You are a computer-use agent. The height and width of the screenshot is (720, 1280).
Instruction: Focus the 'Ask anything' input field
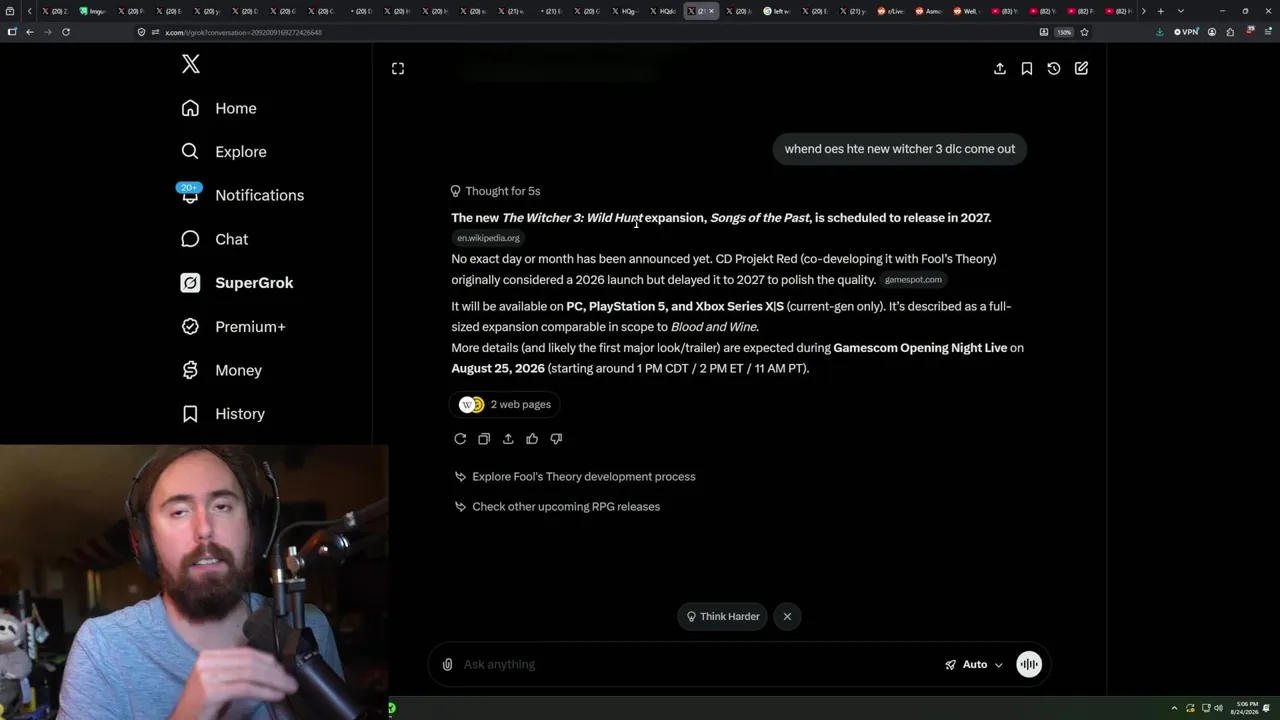click(699, 665)
